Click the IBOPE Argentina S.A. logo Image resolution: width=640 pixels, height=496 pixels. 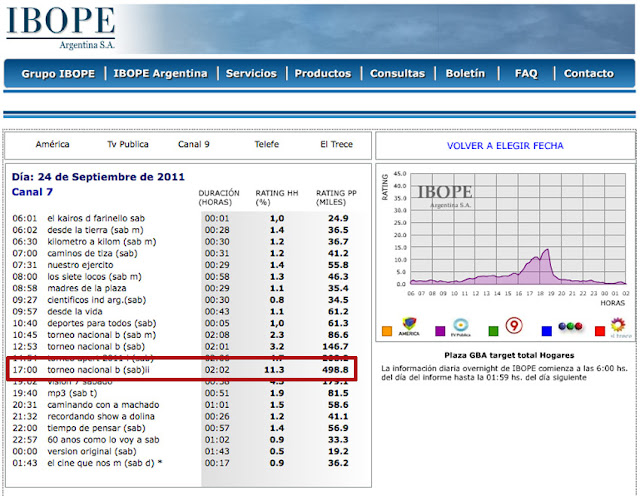(x=60, y=28)
